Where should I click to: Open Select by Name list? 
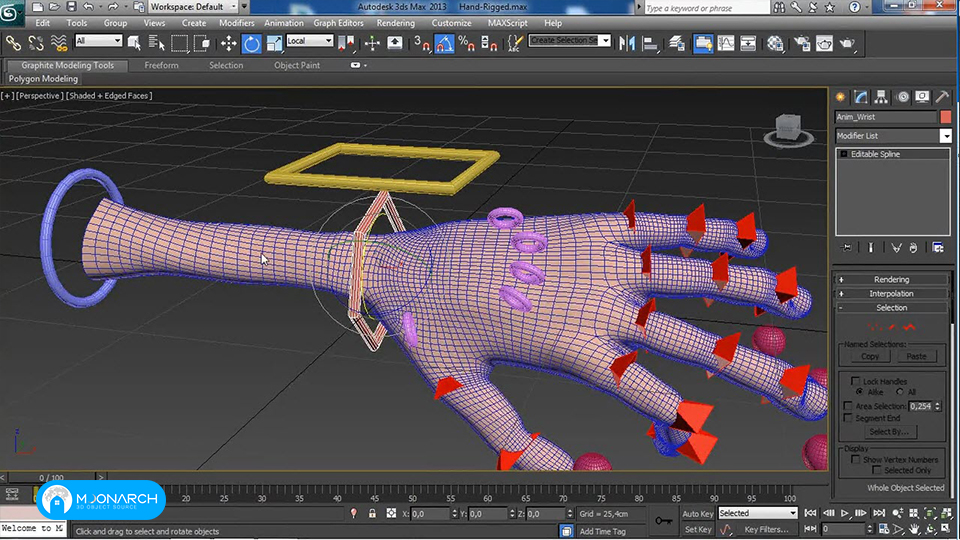point(156,43)
